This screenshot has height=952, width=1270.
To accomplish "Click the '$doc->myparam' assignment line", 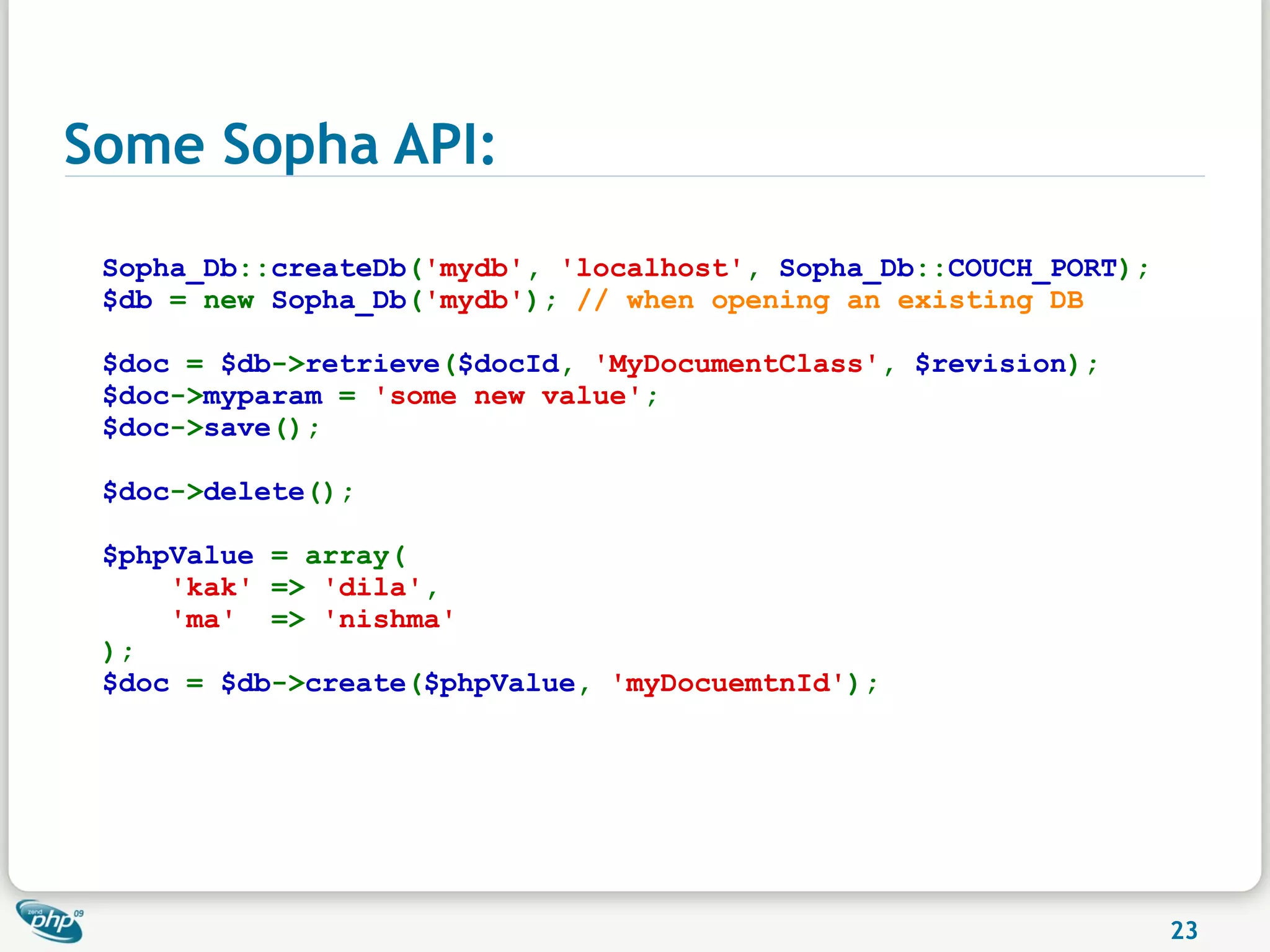I will pos(380,397).
